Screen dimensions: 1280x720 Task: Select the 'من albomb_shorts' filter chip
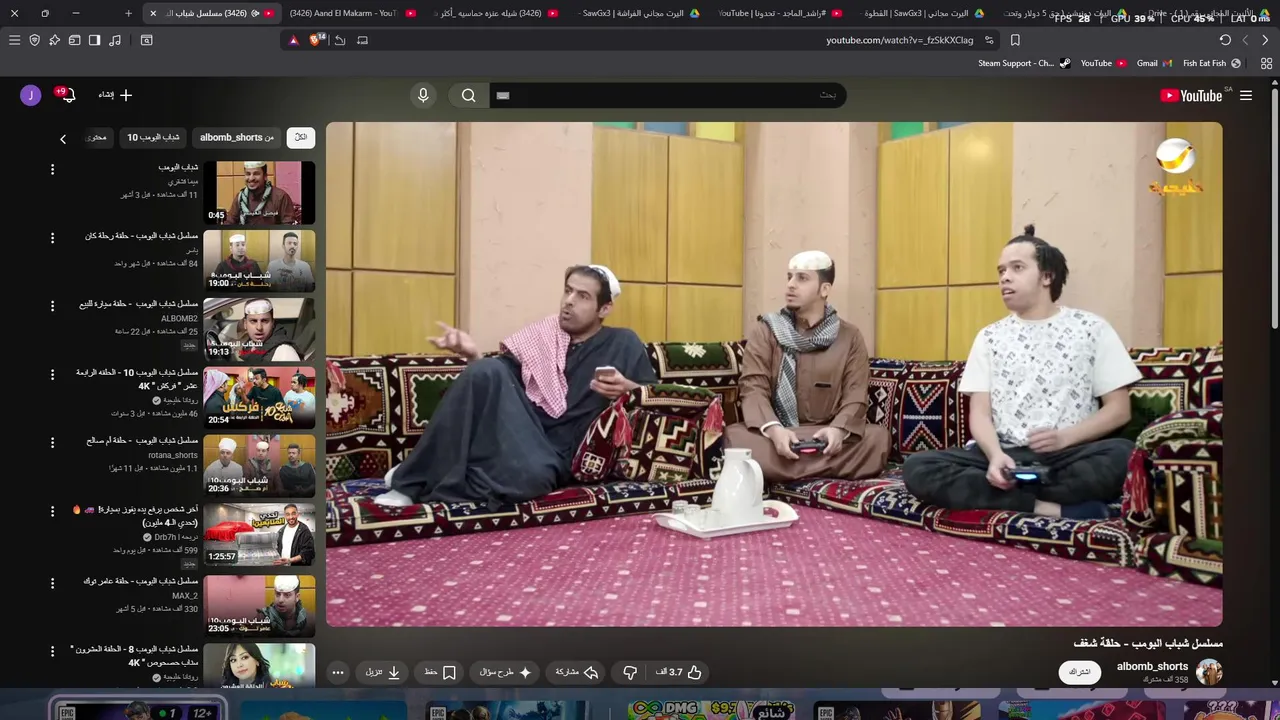[x=236, y=137]
